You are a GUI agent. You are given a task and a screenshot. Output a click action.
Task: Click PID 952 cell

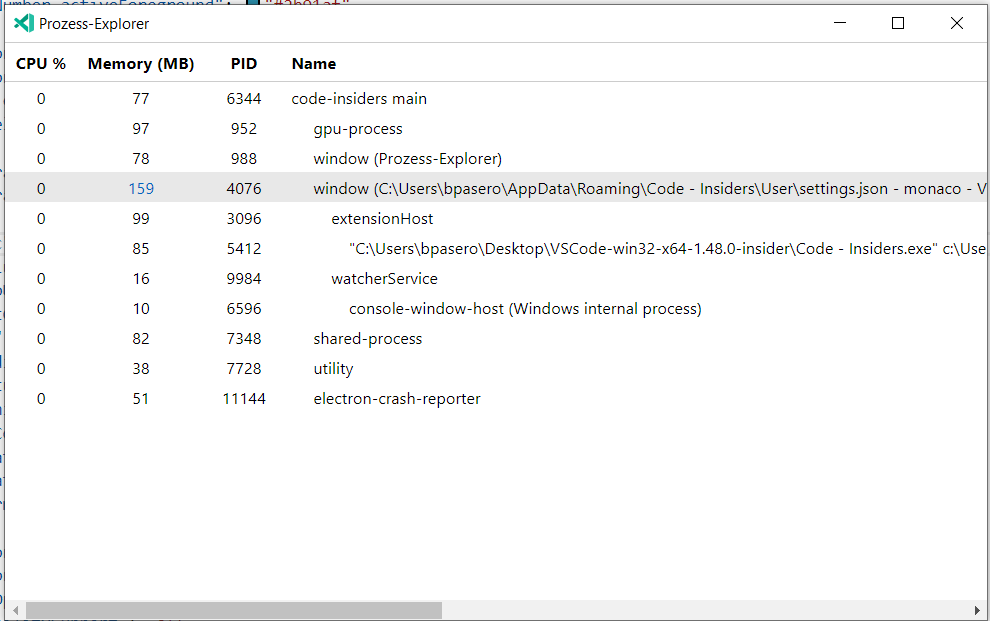point(244,129)
